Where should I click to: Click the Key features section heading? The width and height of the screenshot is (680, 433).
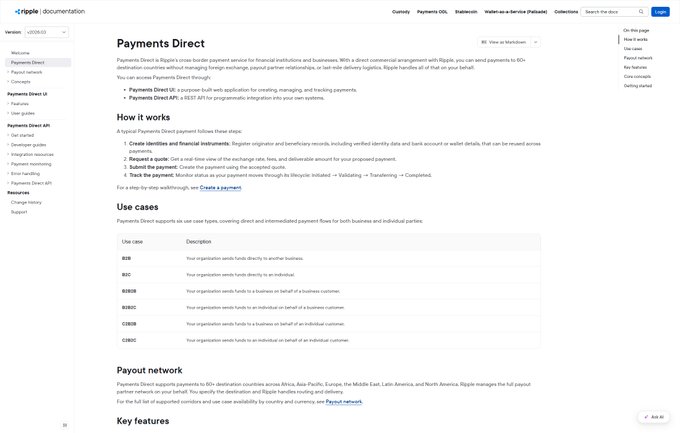tap(143, 421)
